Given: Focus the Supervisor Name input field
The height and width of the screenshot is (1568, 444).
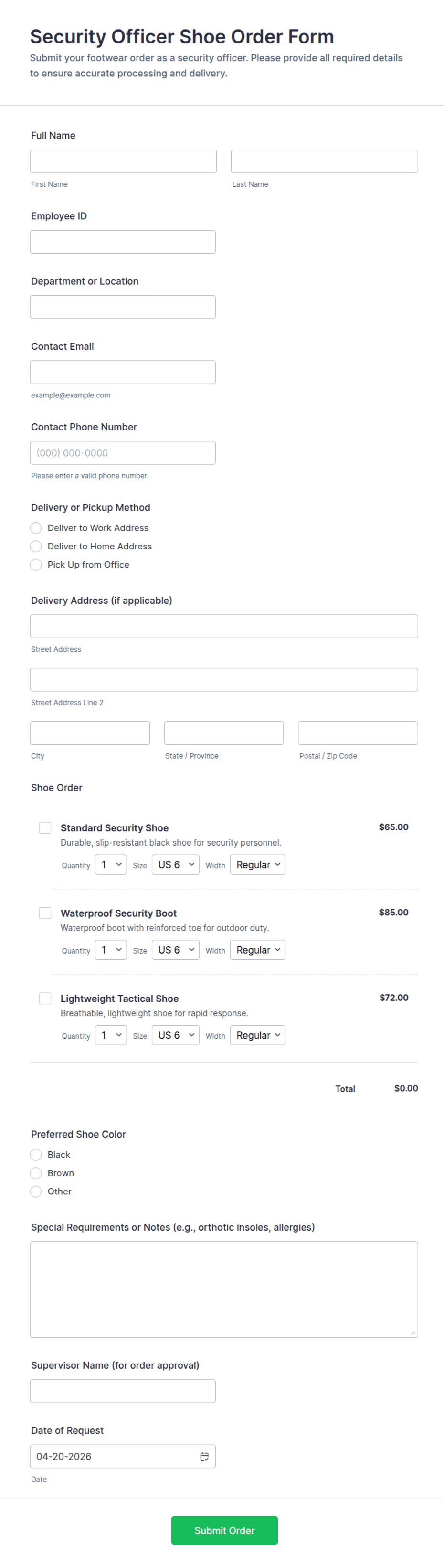Looking at the screenshot, I should pos(123,1391).
